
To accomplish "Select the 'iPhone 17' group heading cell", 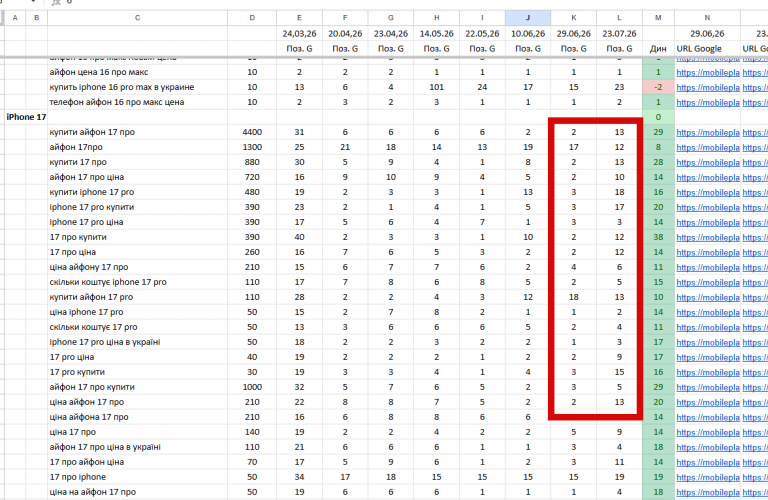I will tap(26, 117).
